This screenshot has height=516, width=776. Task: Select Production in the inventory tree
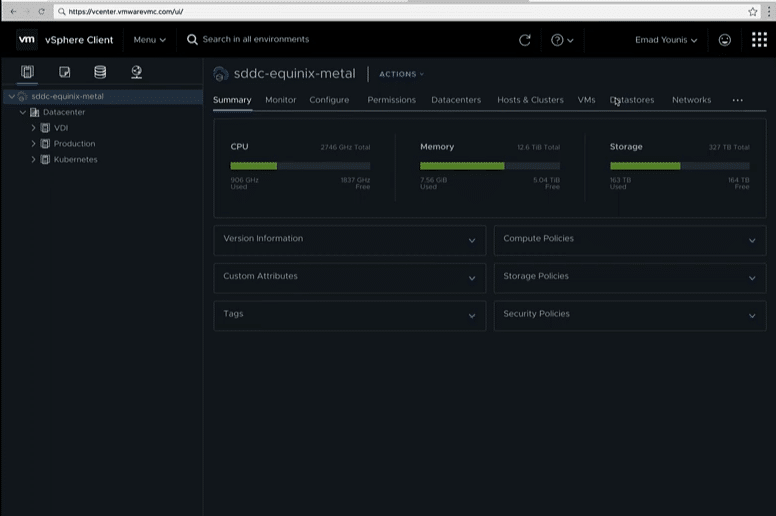74,144
